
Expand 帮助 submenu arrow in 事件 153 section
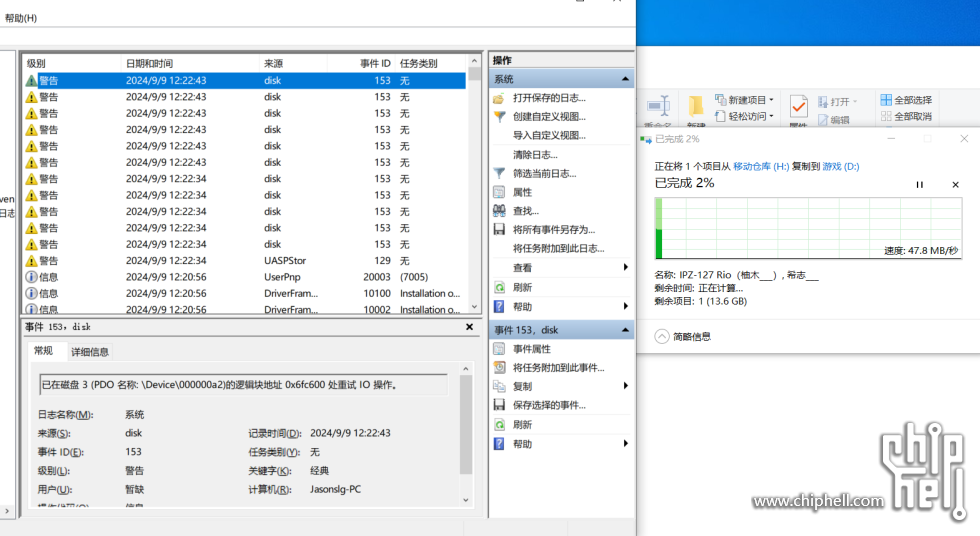(626, 444)
